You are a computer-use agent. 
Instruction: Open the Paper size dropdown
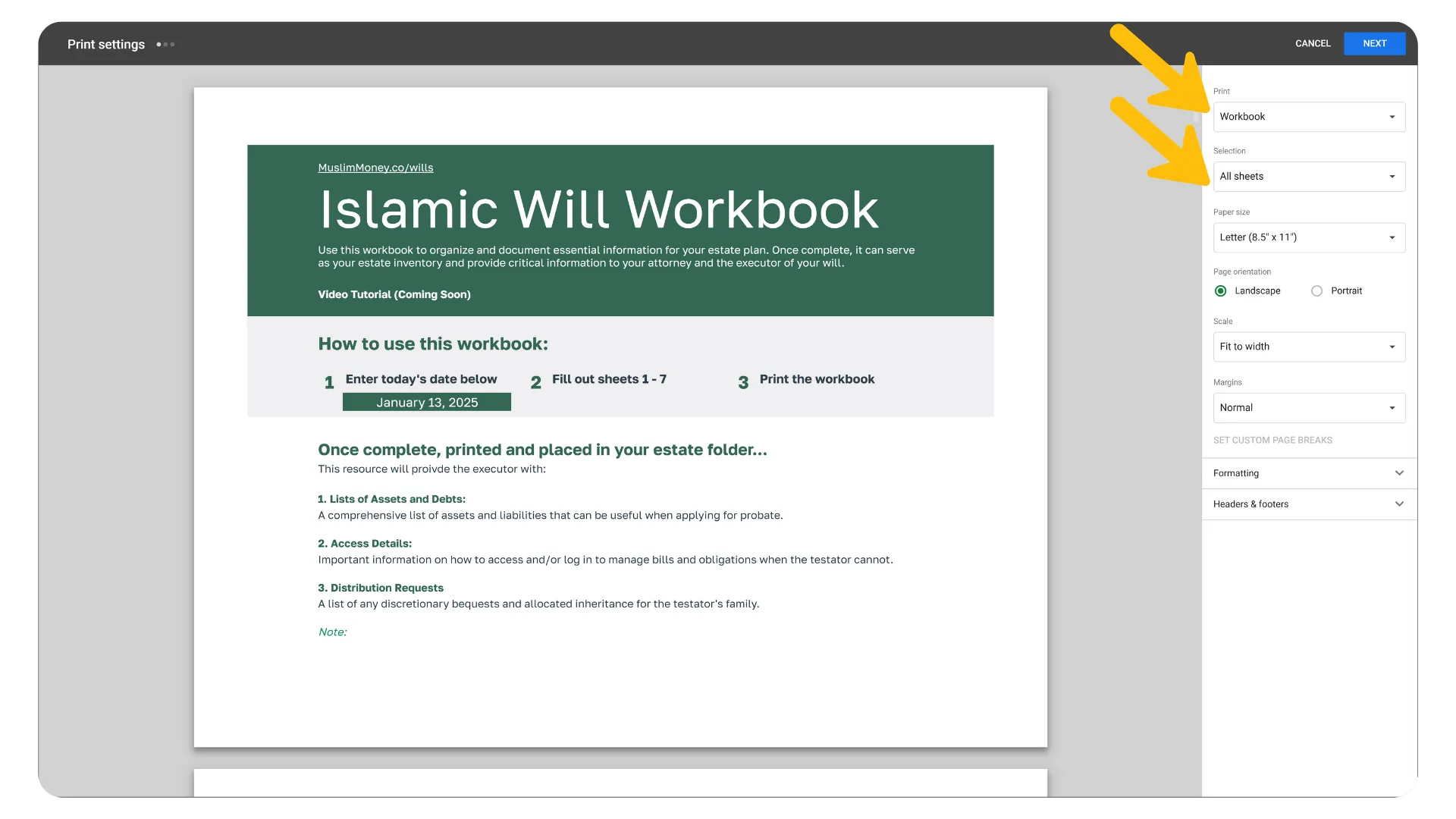click(1309, 237)
